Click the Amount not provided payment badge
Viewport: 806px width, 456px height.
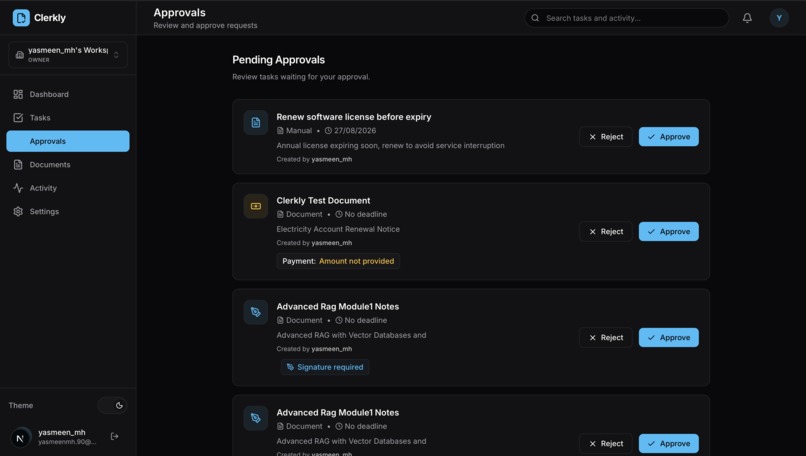click(338, 261)
